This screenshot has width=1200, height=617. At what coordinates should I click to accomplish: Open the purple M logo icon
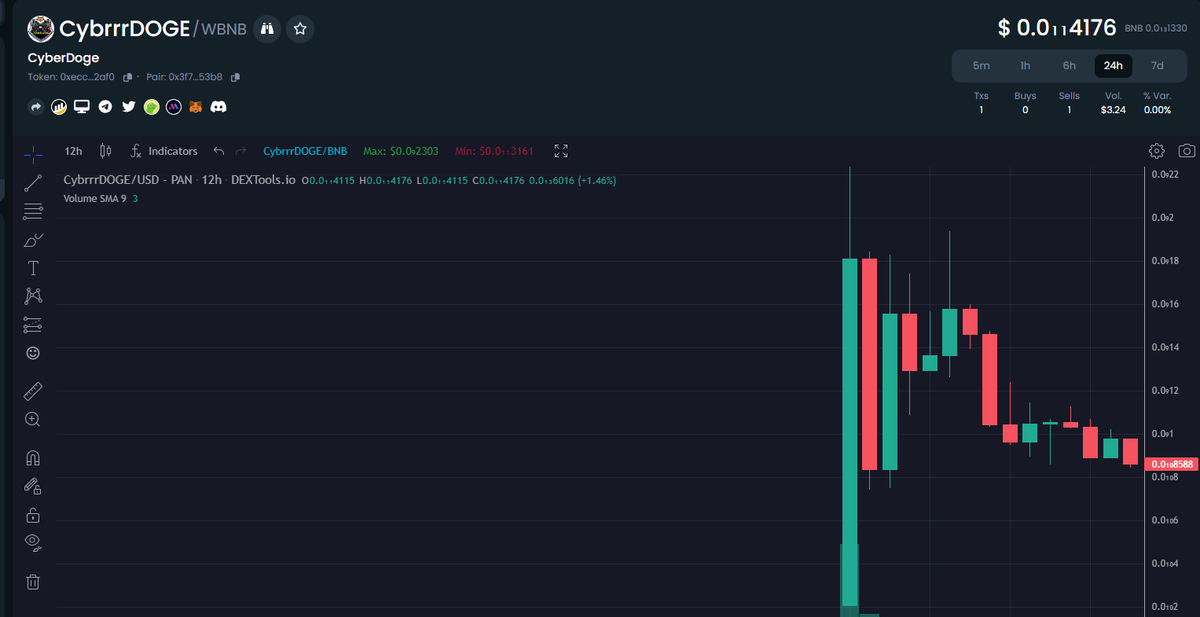tap(174, 106)
